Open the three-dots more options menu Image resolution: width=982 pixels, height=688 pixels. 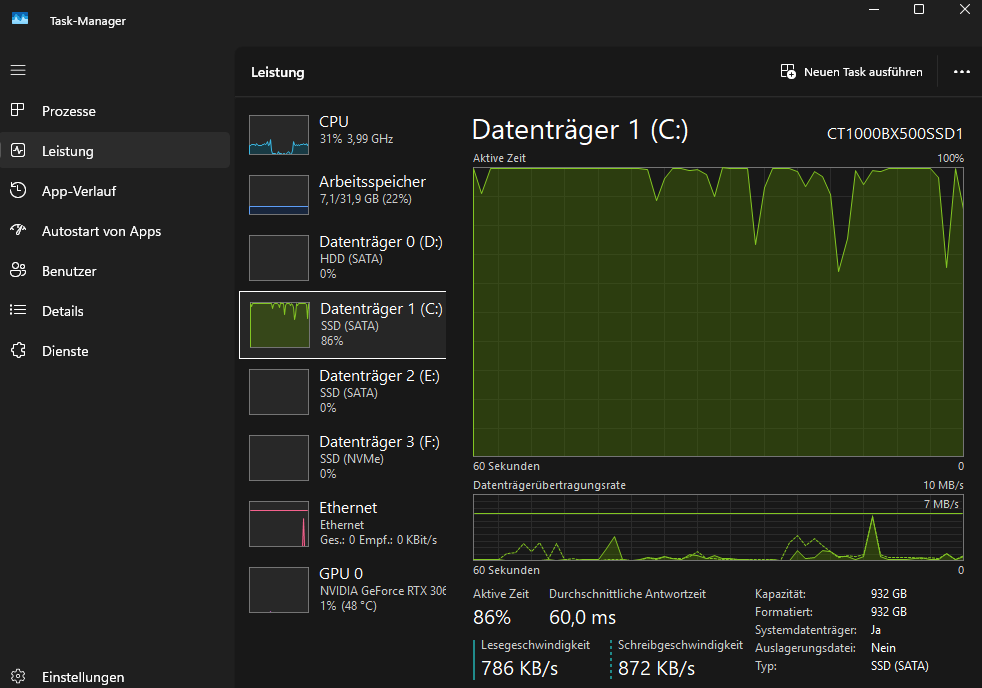[961, 72]
